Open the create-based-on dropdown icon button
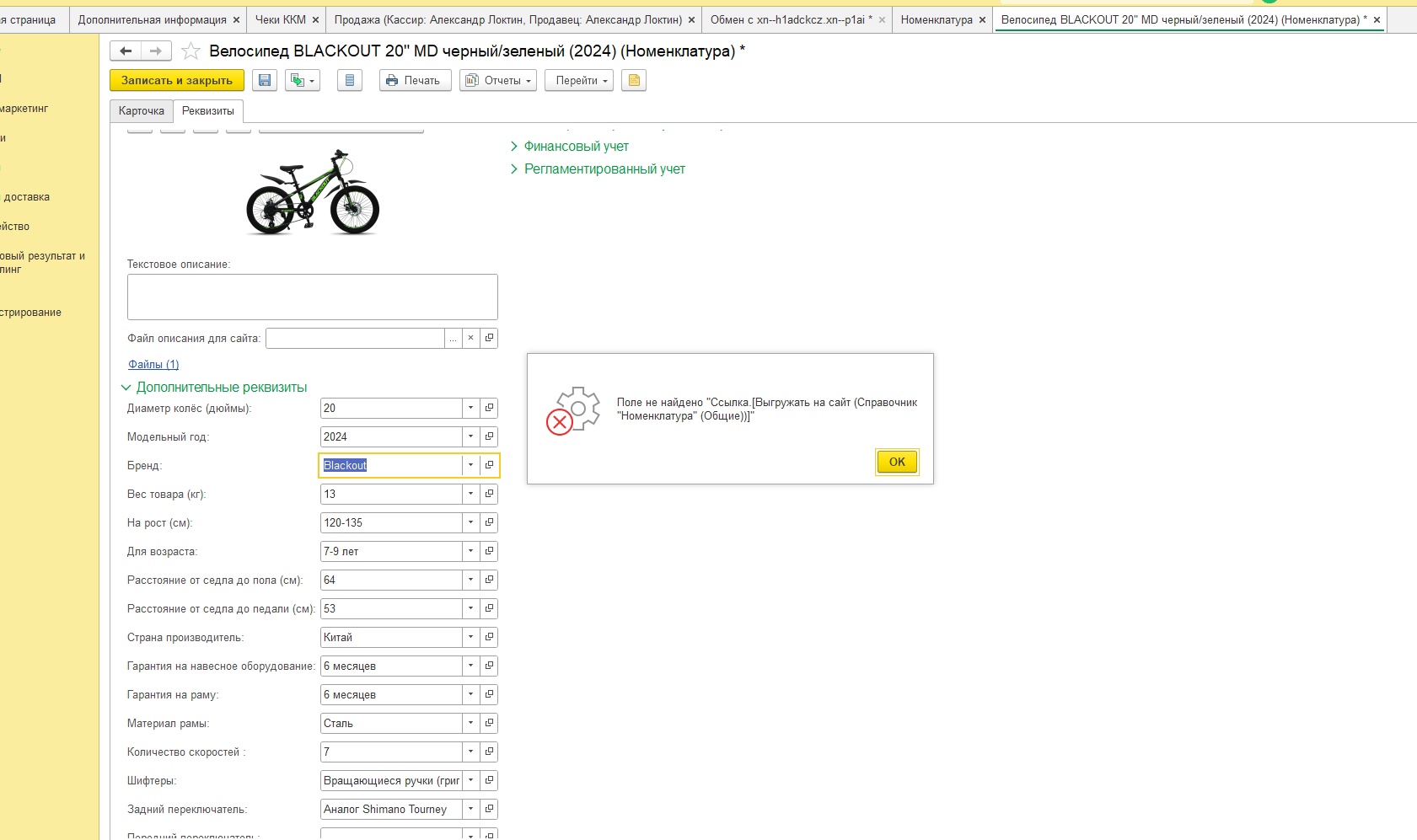 point(302,81)
